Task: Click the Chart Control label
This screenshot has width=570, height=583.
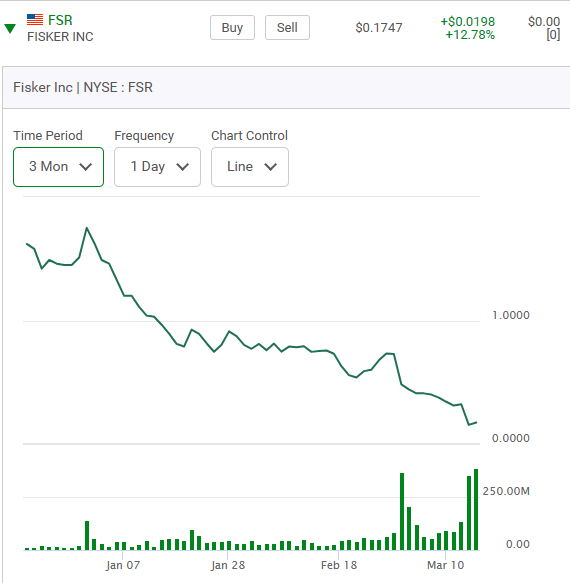Action: click(249, 136)
